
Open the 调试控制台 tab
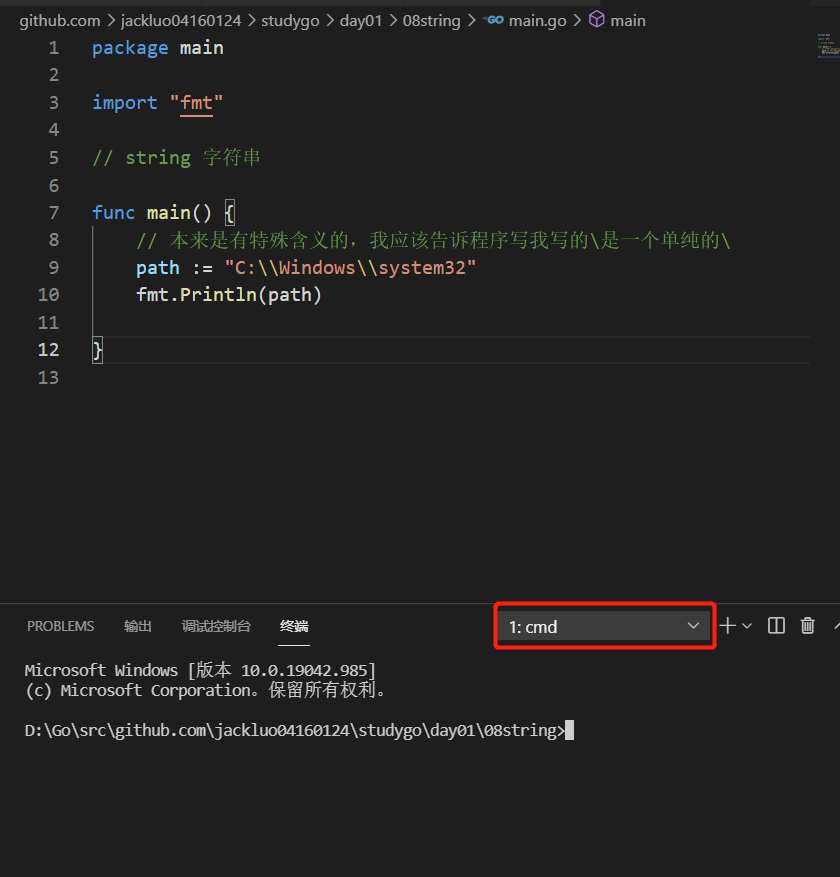click(x=216, y=626)
